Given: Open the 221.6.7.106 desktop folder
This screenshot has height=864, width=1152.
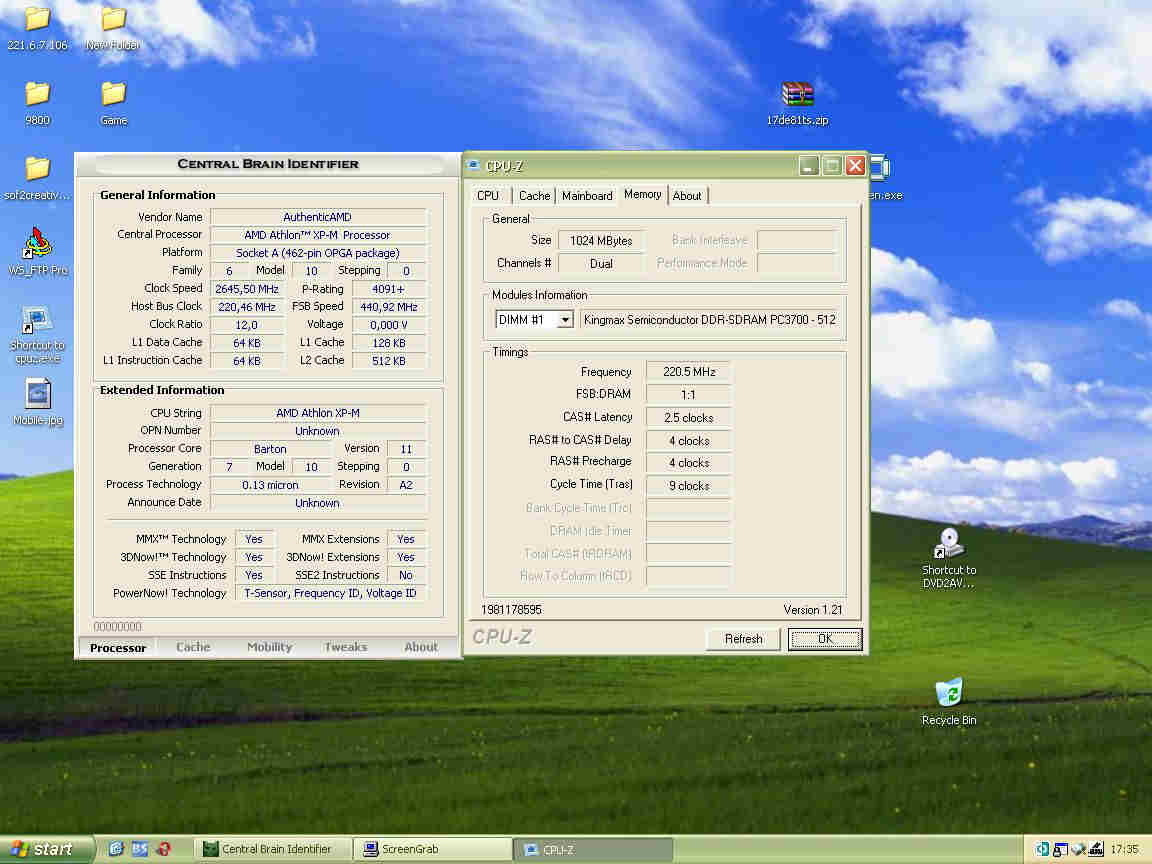Looking at the screenshot, I should (x=37, y=20).
